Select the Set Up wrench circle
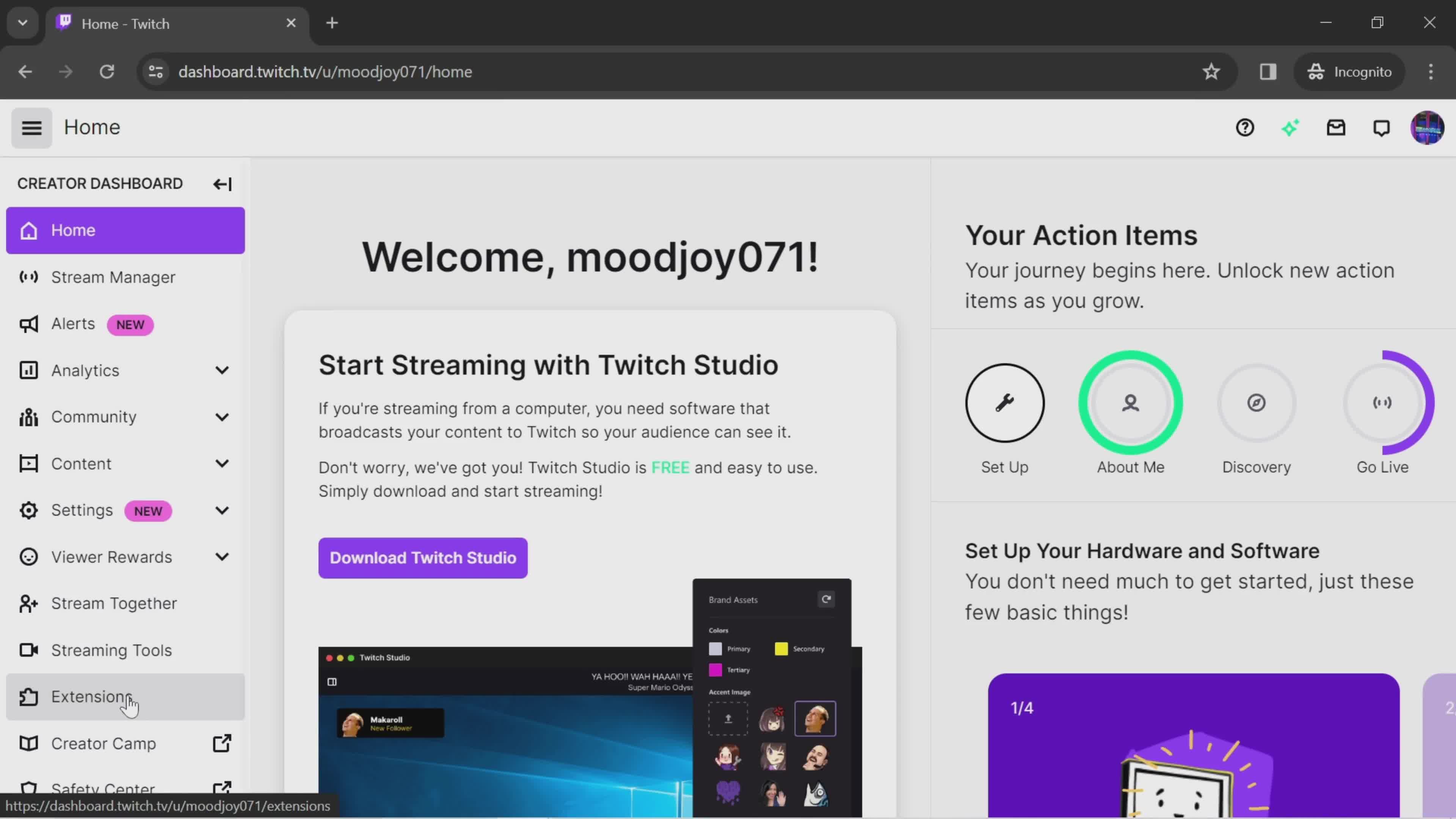 point(1004,402)
